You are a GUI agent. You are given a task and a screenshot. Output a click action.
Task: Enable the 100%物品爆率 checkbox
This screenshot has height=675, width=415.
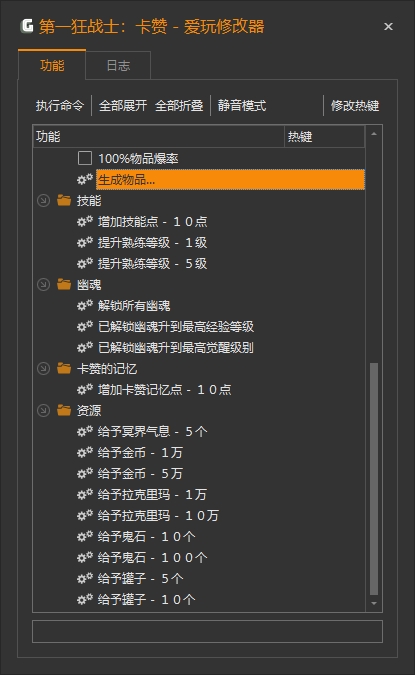[x=85, y=158]
